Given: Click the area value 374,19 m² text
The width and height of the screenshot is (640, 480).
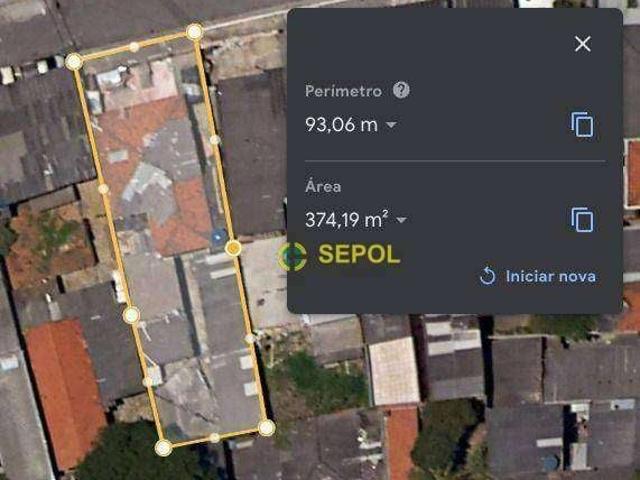Looking at the screenshot, I should click(347, 220).
